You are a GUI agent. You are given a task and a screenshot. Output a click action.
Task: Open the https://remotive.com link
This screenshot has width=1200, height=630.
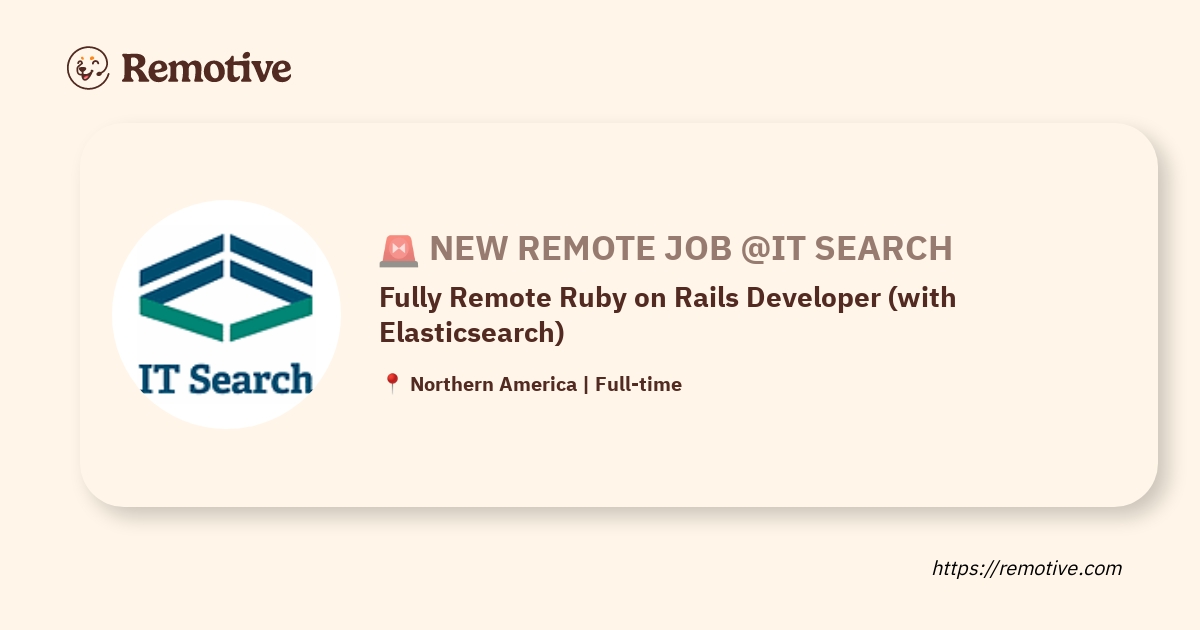pyautogui.click(x=1027, y=568)
